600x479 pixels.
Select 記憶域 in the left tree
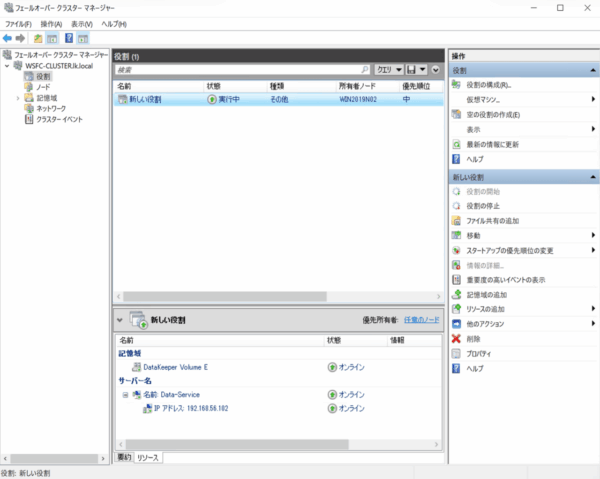[47, 98]
